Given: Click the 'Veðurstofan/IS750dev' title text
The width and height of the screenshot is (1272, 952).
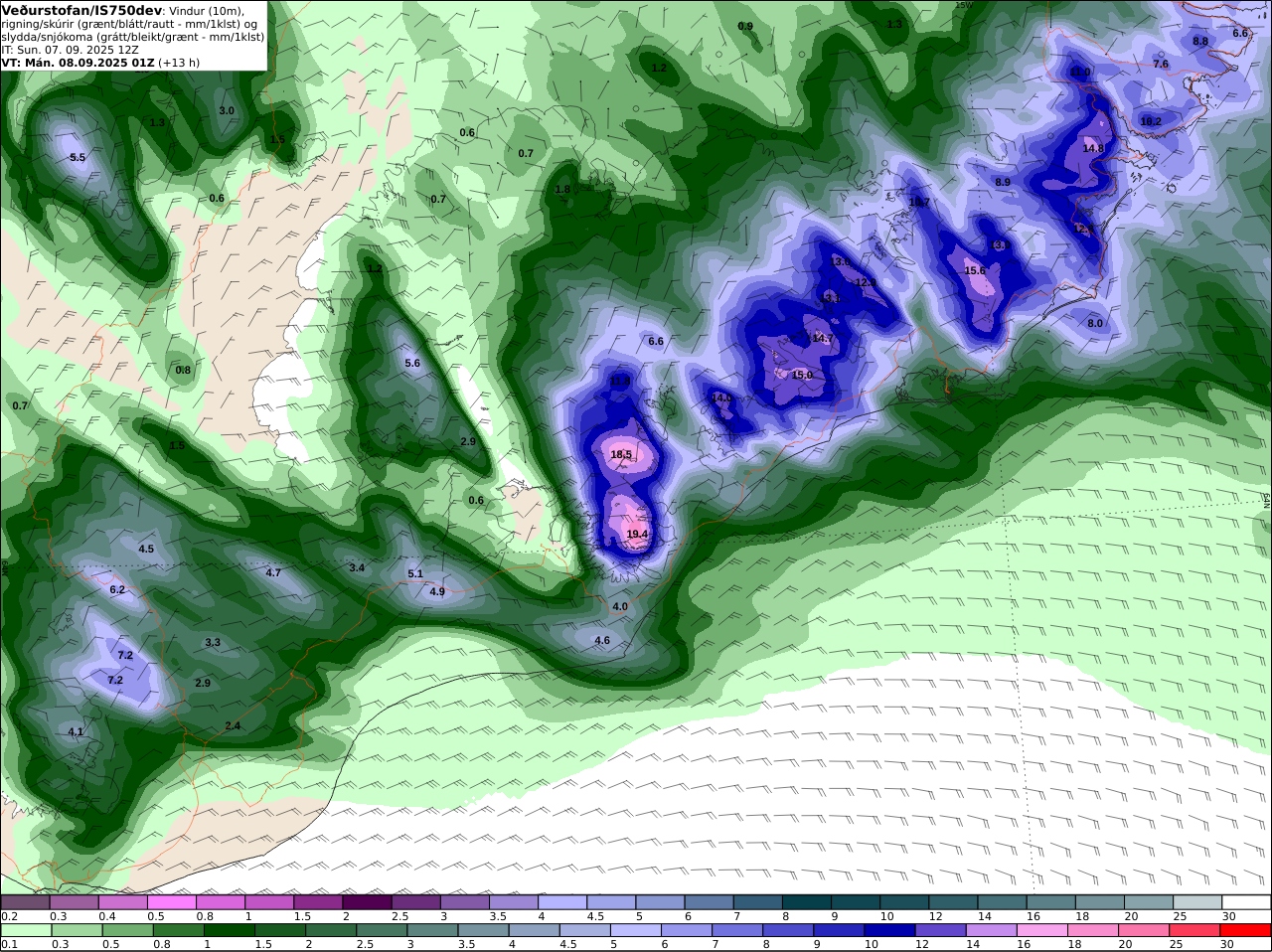Looking at the screenshot, I should point(82,10).
